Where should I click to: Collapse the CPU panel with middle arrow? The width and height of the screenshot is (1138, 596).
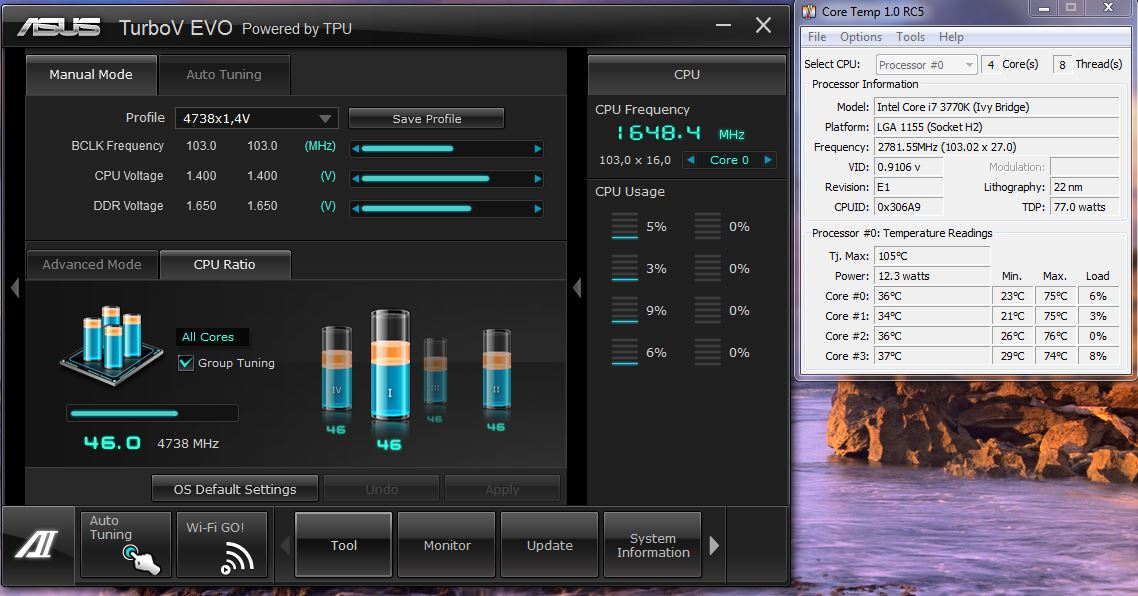click(577, 288)
